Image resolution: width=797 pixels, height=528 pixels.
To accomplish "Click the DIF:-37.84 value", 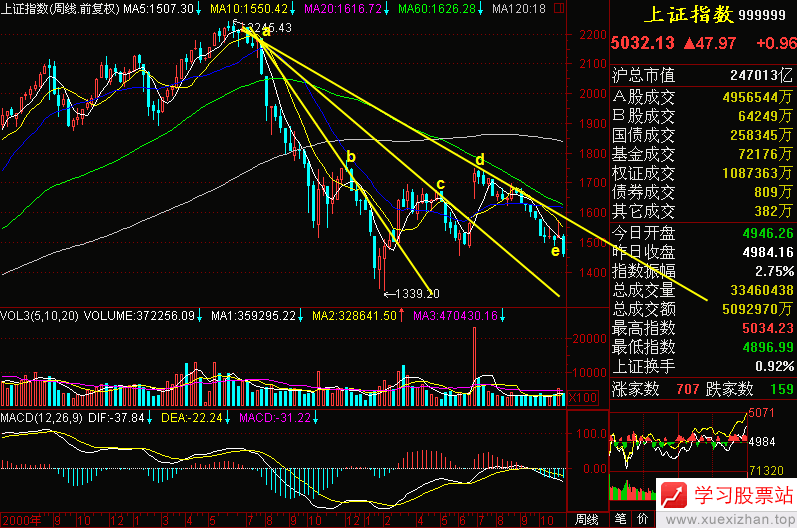I will click(x=116, y=418).
